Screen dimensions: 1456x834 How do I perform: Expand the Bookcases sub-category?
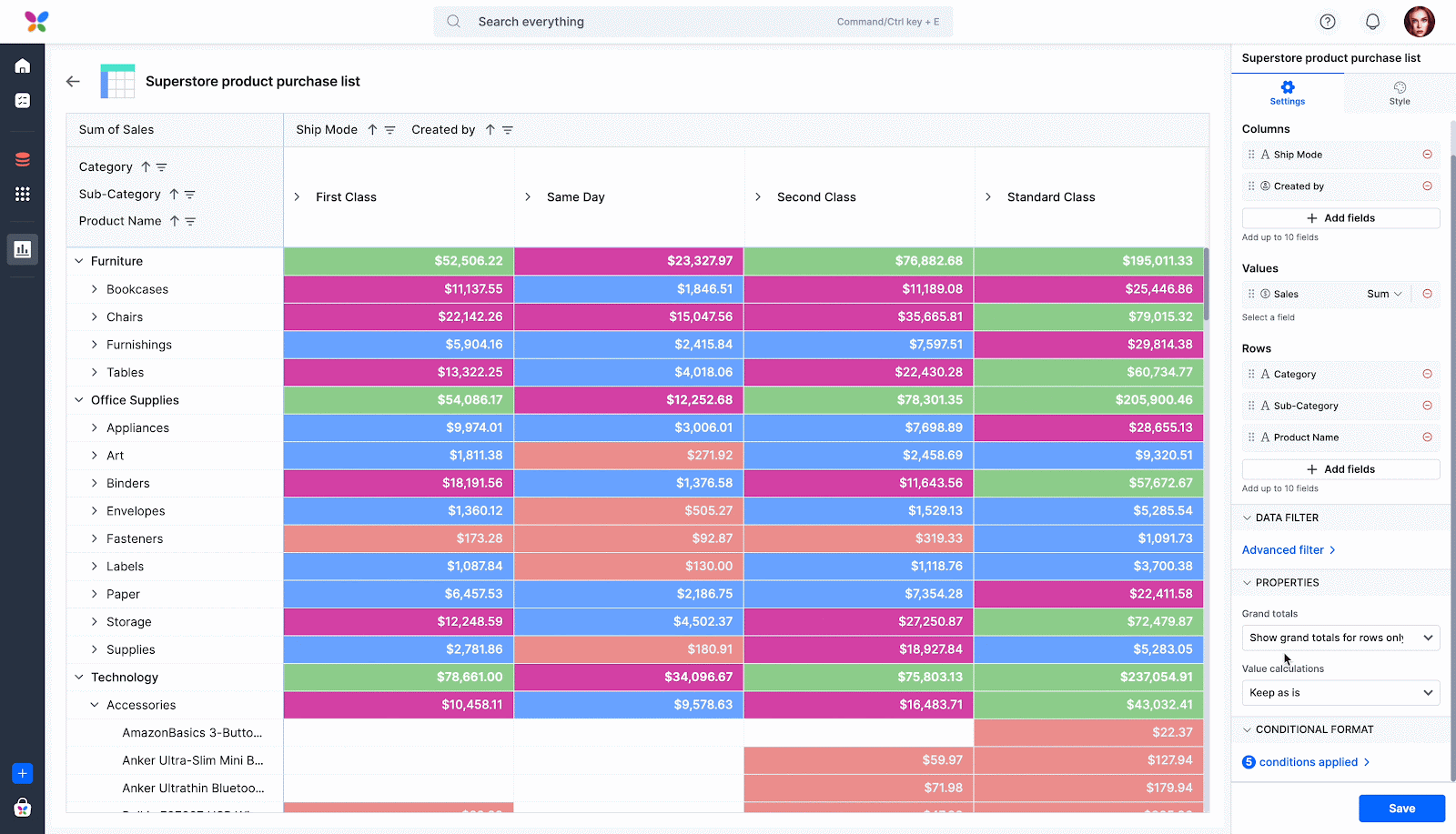[x=95, y=289]
